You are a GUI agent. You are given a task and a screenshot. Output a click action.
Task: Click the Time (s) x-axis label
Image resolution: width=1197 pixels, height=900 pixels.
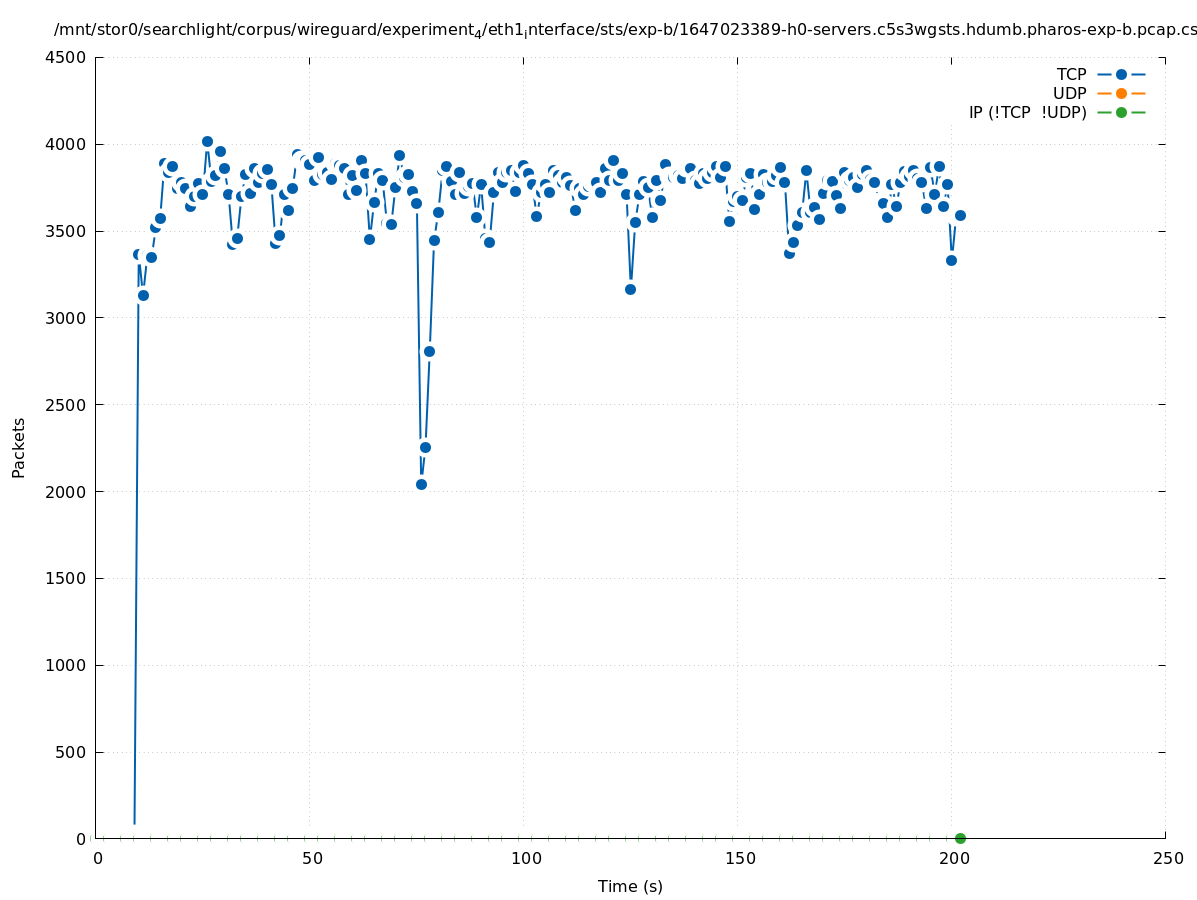click(630, 886)
